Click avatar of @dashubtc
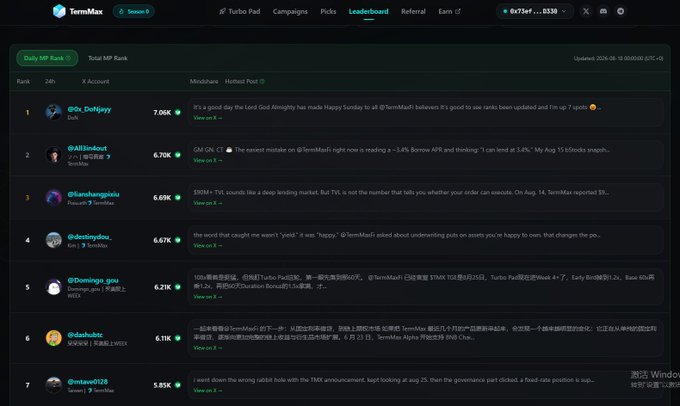The width and height of the screenshot is (680, 406). tap(54, 338)
